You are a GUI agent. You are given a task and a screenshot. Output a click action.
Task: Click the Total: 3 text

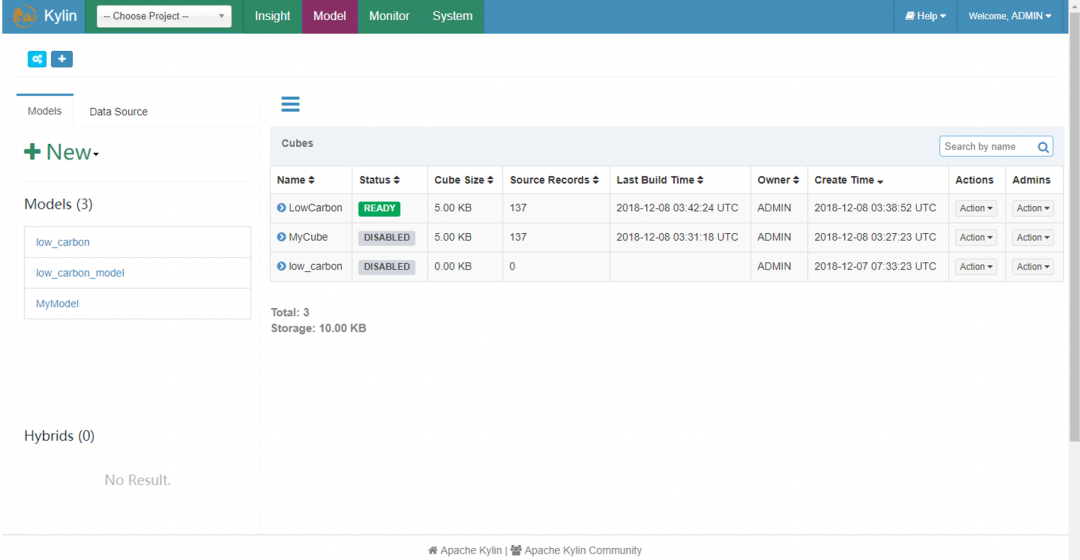click(290, 313)
